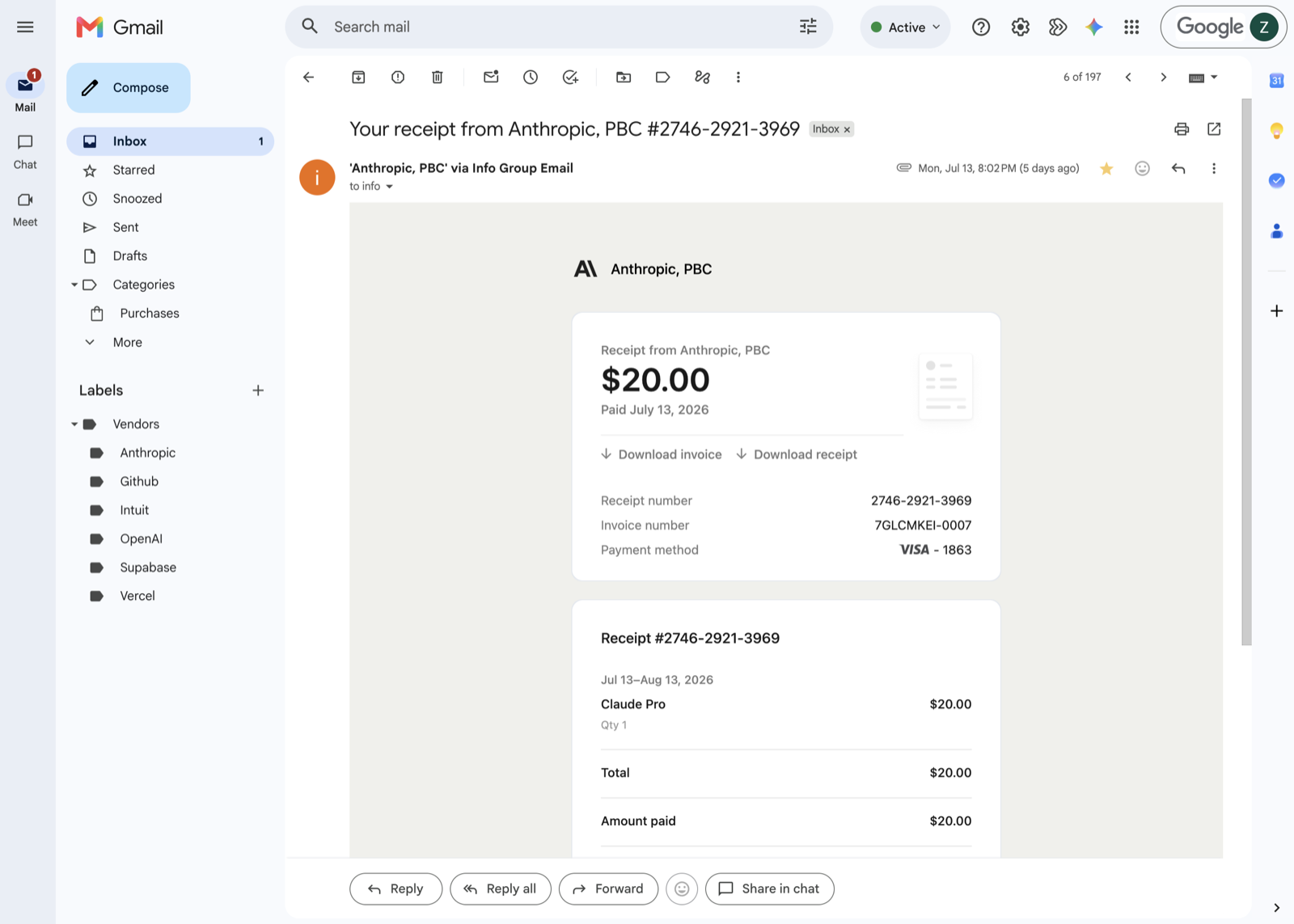This screenshot has width=1294, height=924.
Task: Mark the email as unread
Action: (491, 77)
